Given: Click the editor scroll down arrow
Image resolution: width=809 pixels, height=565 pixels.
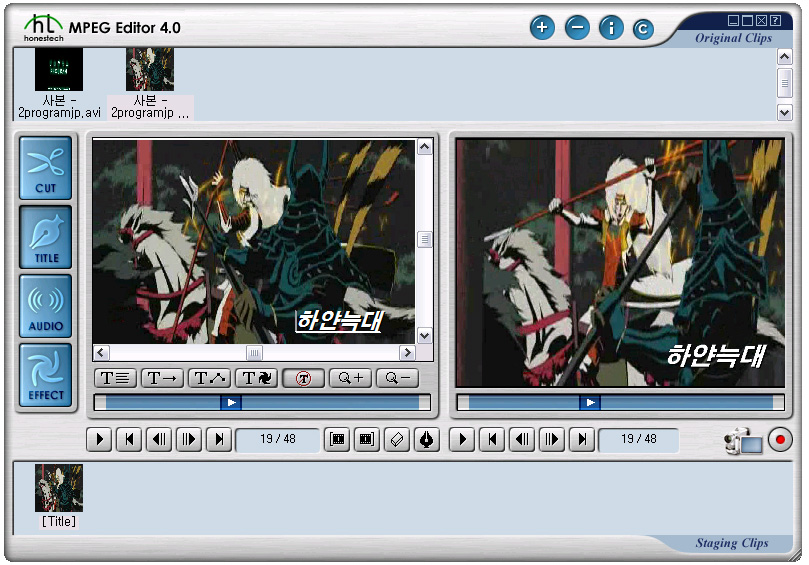Looking at the screenshot, I should (x=425, y=336).
